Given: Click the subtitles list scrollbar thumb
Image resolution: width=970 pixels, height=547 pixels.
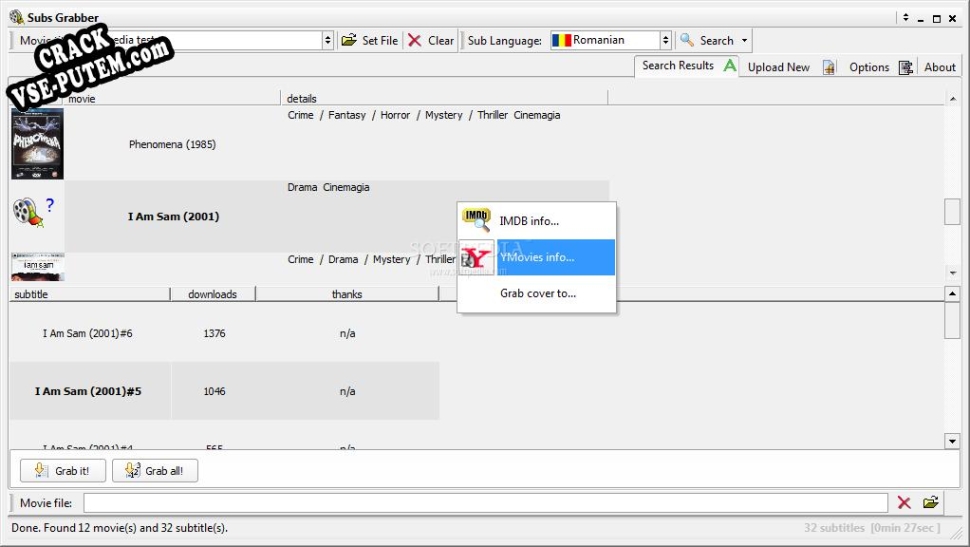Looking at the screenshot, I should click(x=952, y=320).
